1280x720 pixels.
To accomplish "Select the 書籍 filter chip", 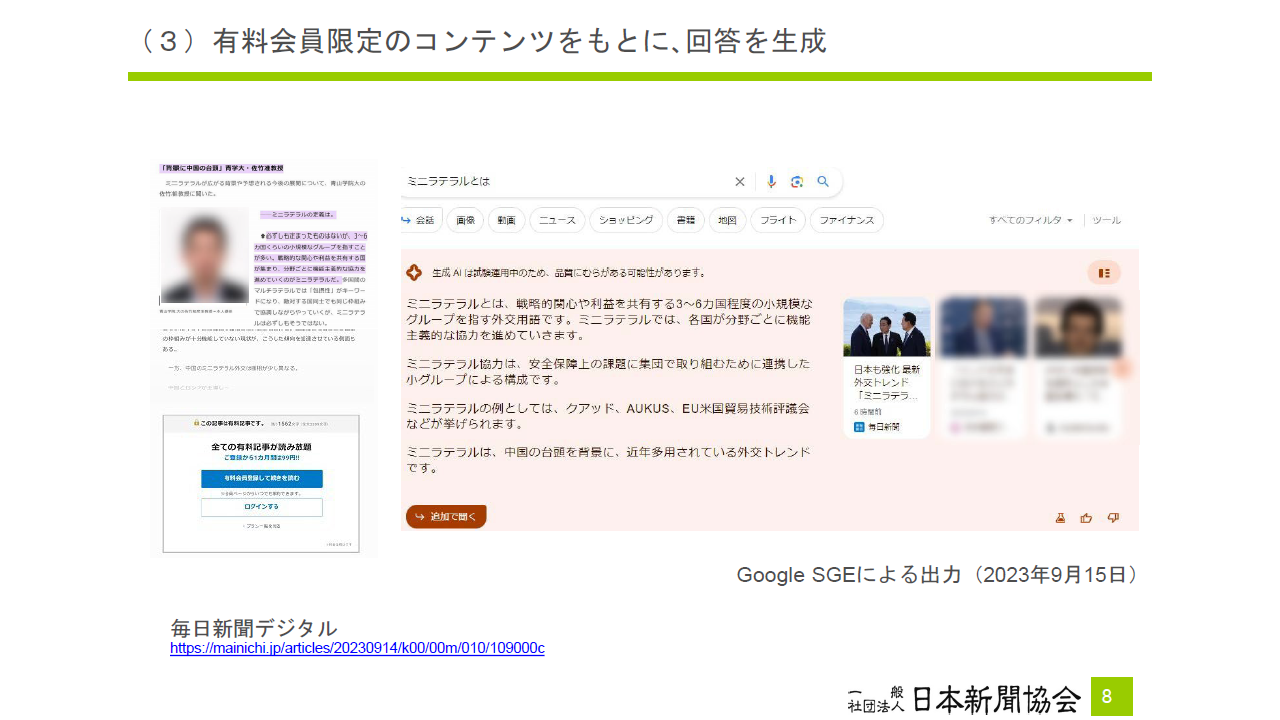I will (686, 220).
